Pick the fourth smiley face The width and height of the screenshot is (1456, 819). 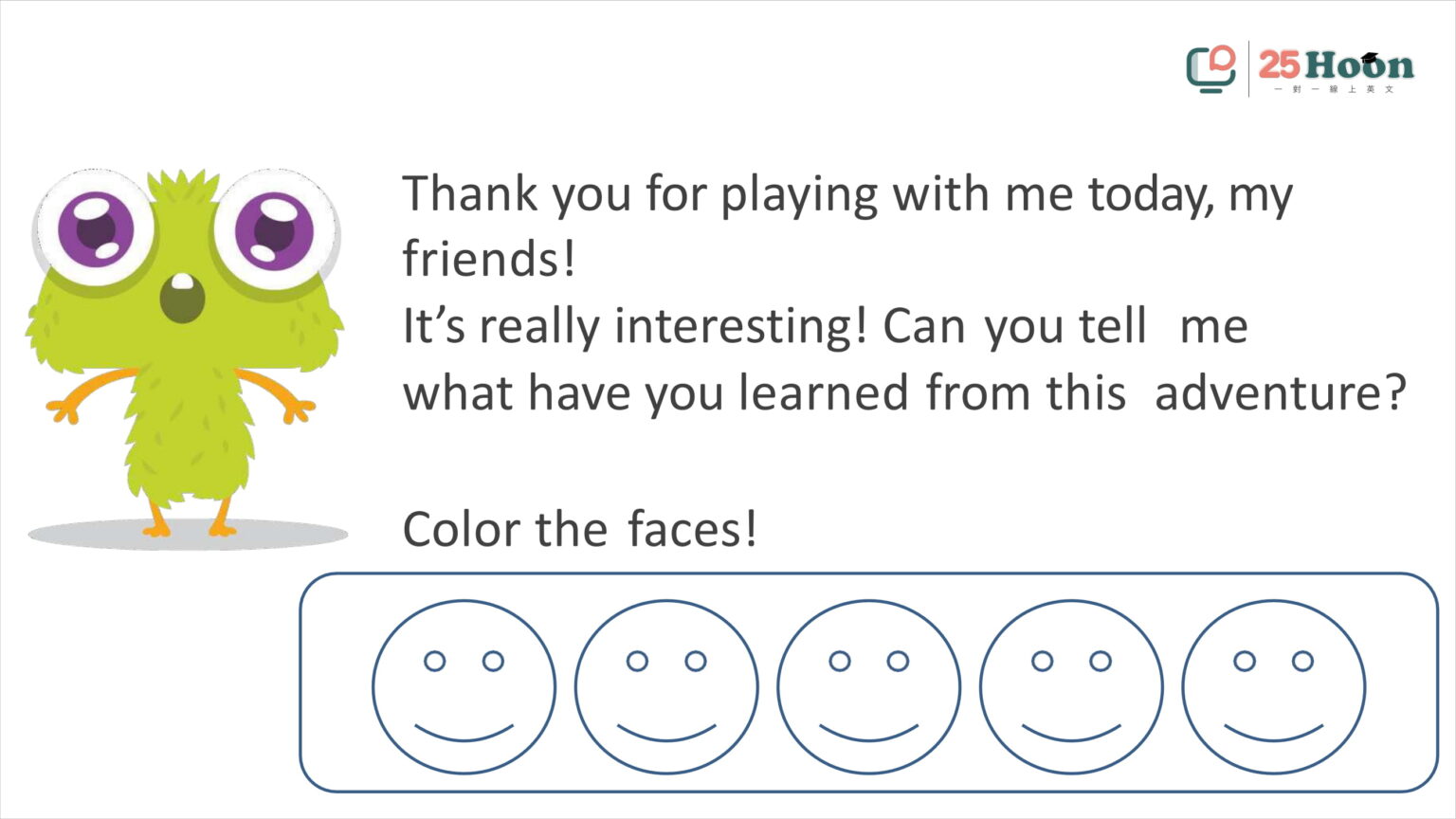(1071, 687)
